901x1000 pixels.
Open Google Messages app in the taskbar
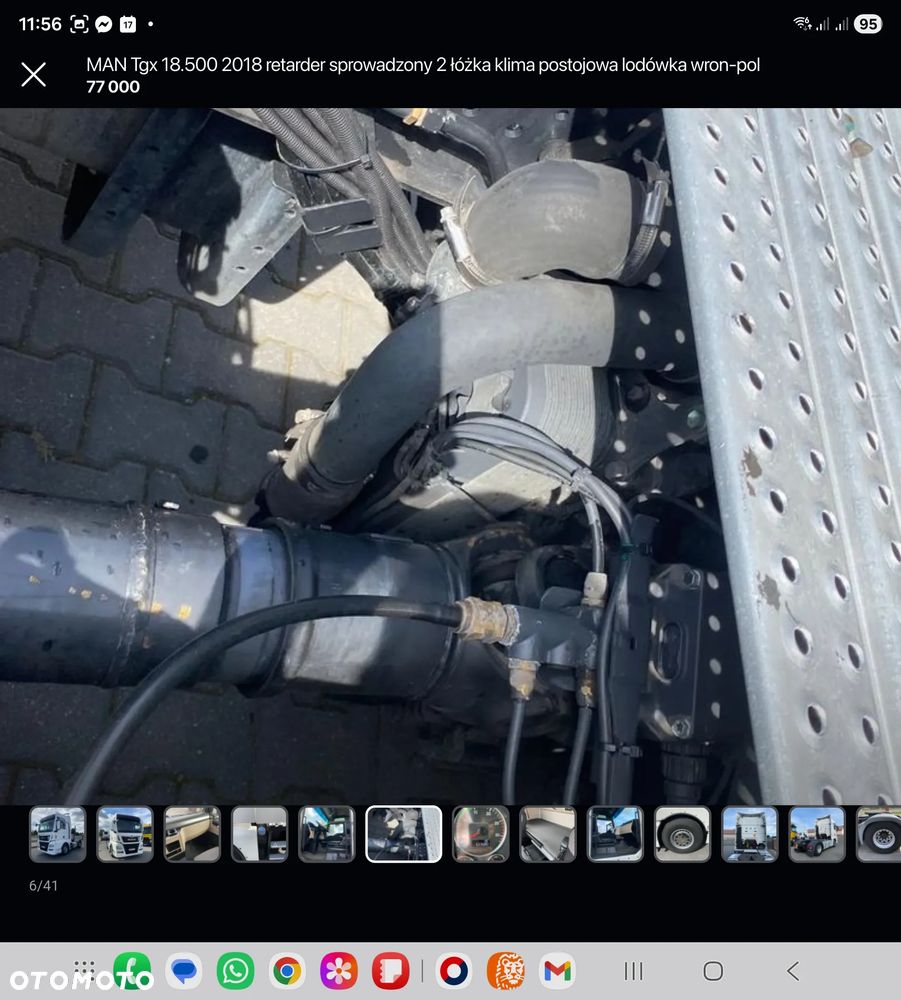click(x=184, y=971)
